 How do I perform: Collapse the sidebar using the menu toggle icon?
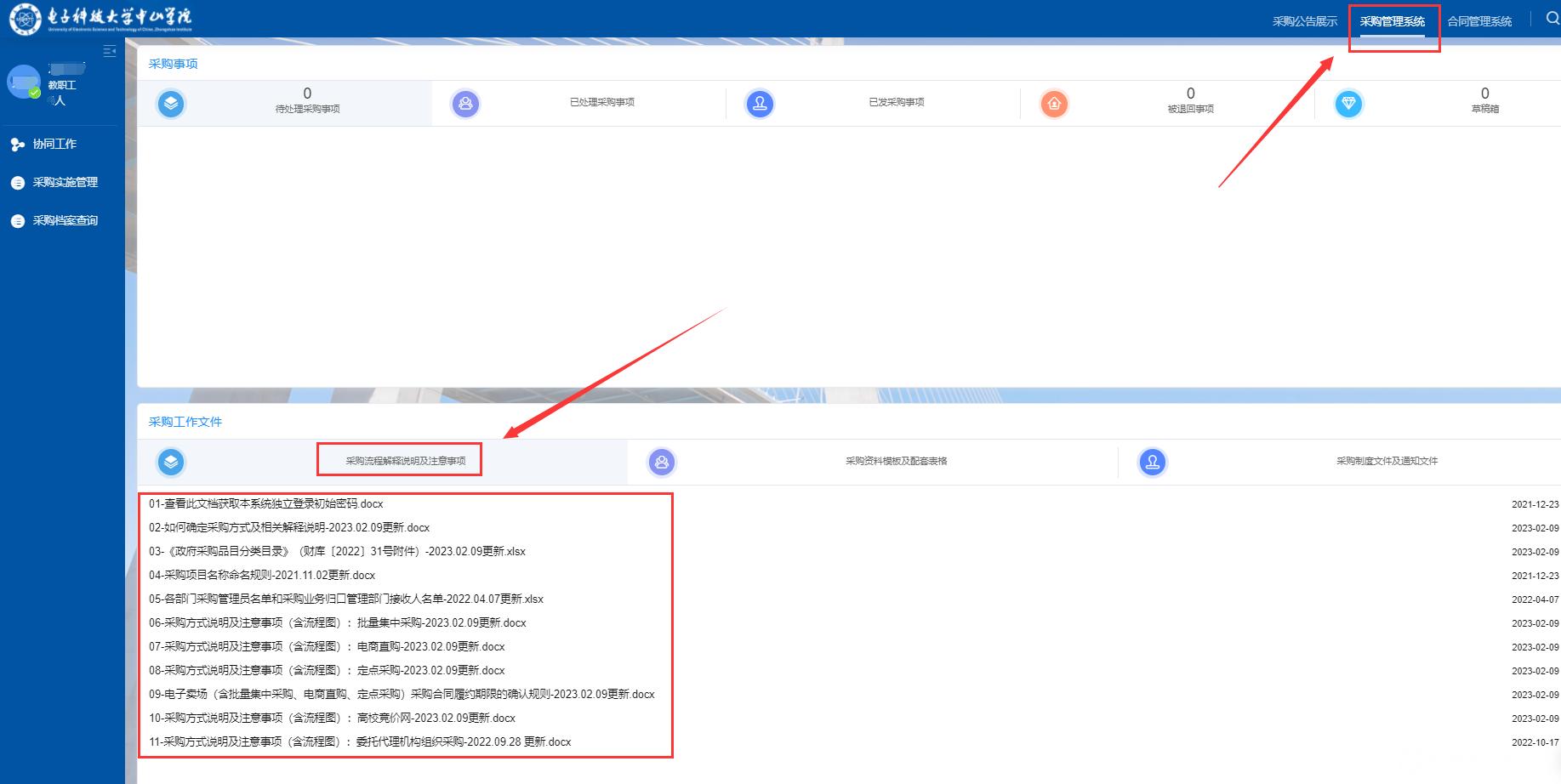109,51
